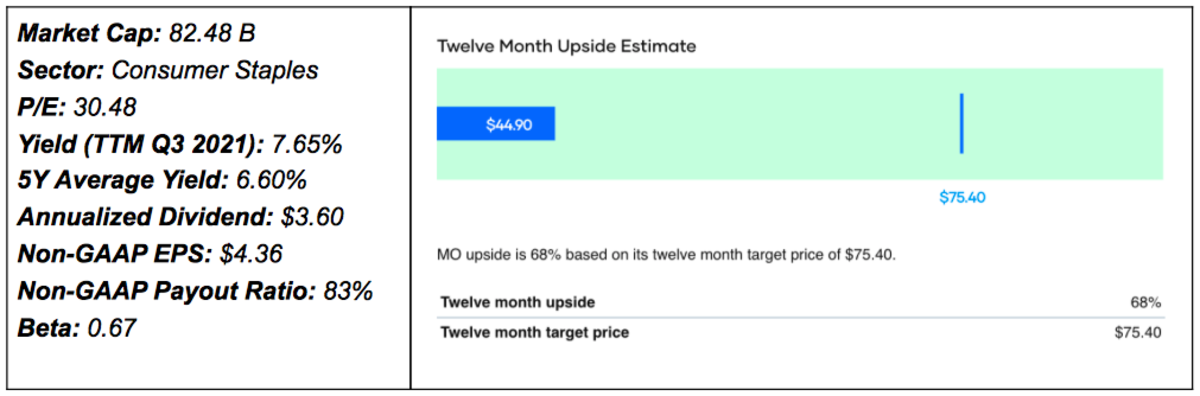Click the light green estimate bar background
The width and height of the screenshot is (1200, 396).
pos(800,124)
